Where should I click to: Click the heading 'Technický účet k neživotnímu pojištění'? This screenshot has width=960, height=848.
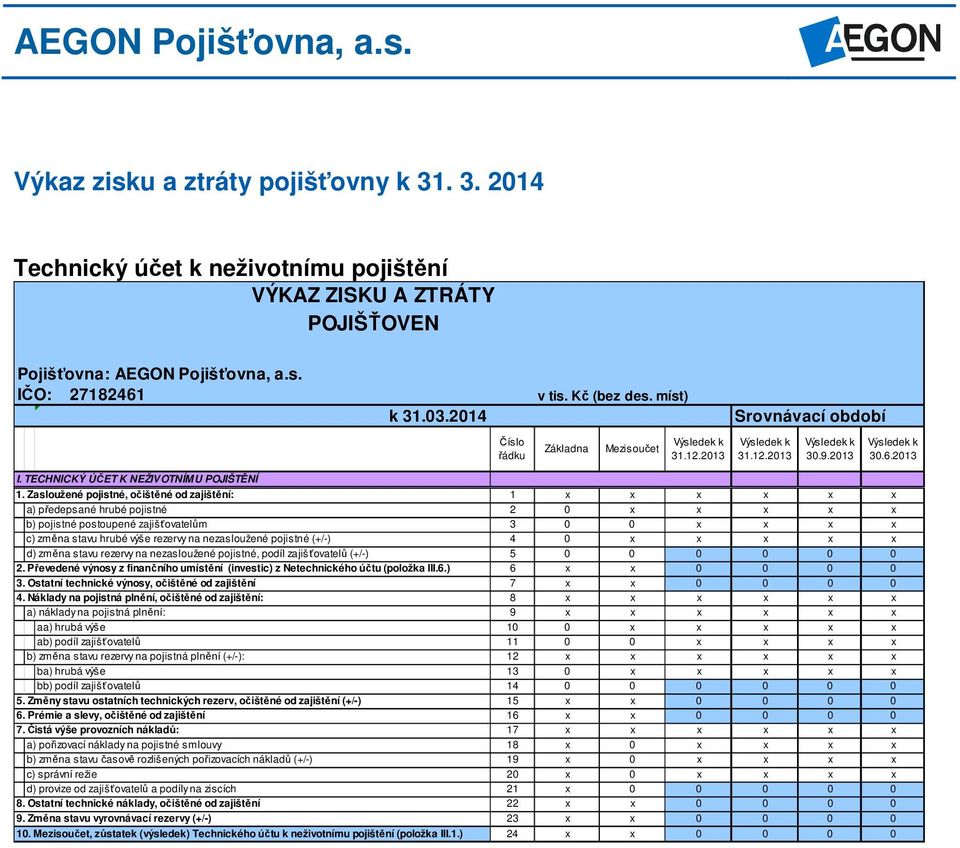(x=230, y=268)
